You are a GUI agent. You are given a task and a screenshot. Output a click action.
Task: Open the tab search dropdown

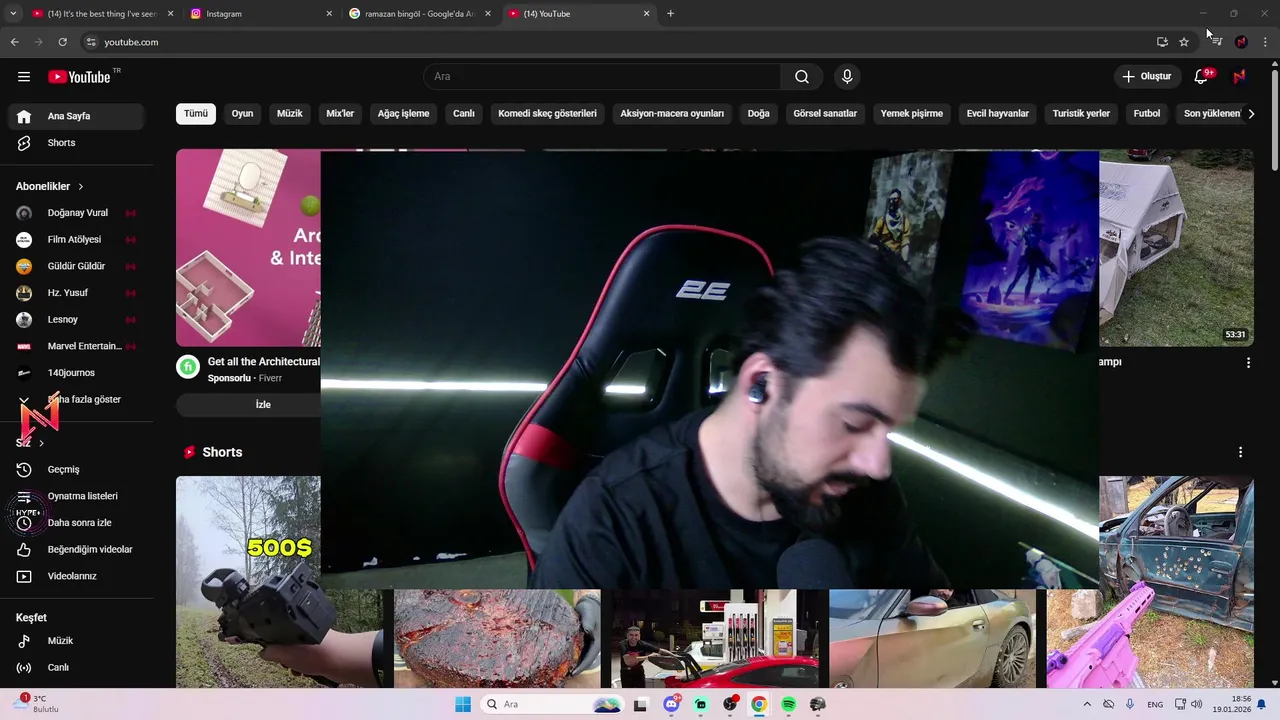pos(12,14)
